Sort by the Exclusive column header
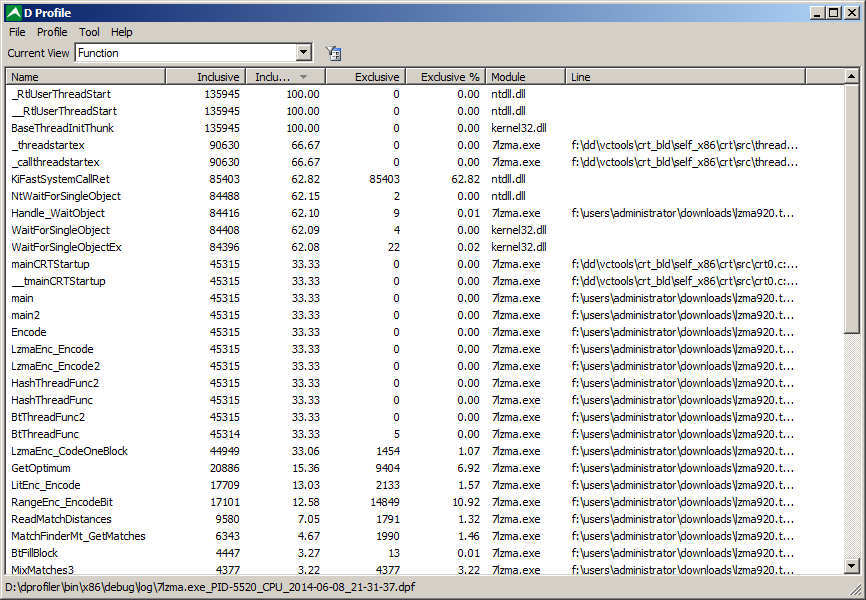Viewport: 866px width, 600px height. (x=366, y=77)
